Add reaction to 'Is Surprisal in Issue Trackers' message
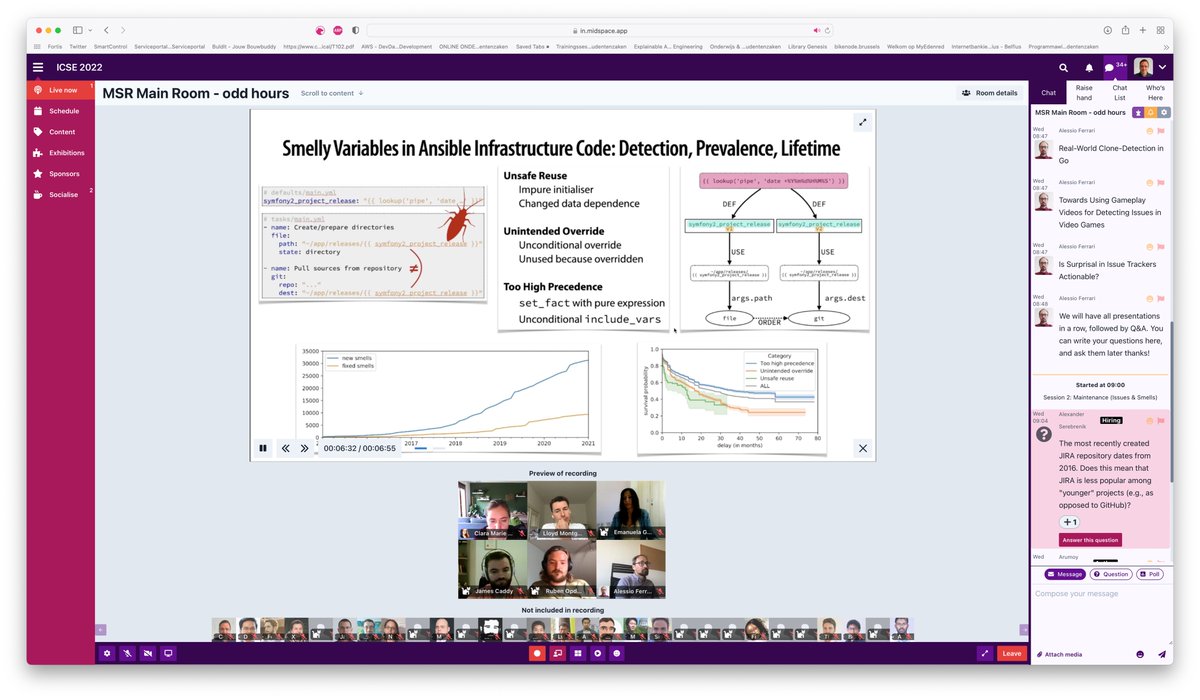1200x700 pixels. click(x=1150, y=246)
